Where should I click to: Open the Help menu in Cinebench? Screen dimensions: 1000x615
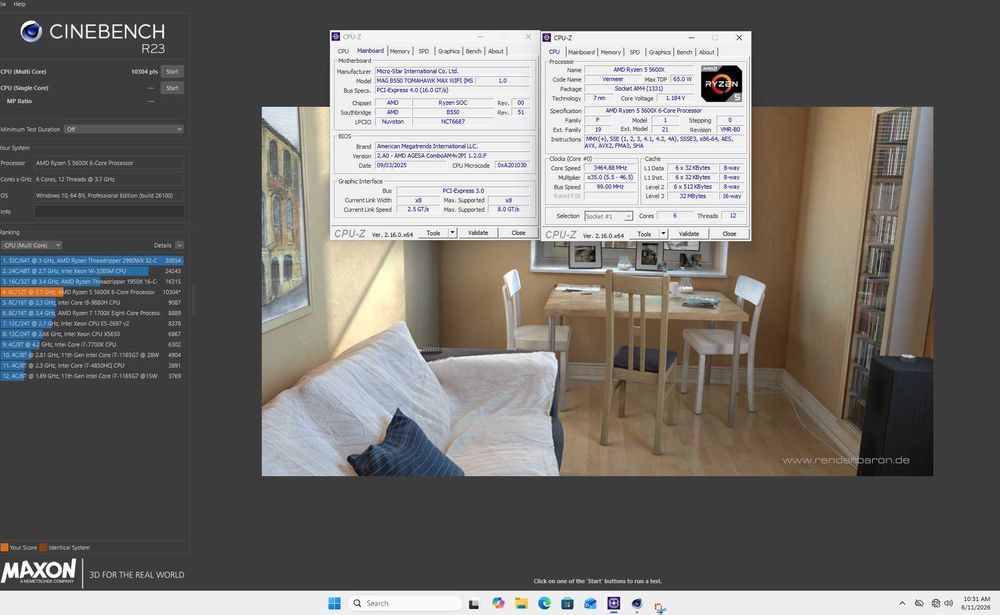[20, 4]
